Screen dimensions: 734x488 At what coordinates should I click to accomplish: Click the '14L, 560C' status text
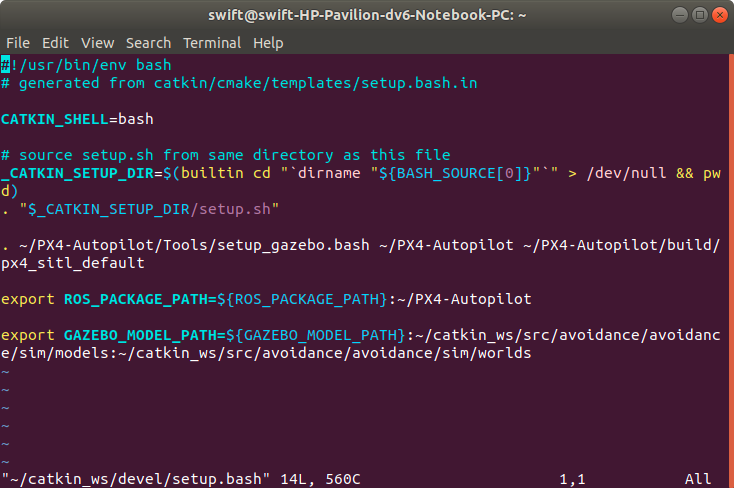pyautogui.click(x=320, y=479)
